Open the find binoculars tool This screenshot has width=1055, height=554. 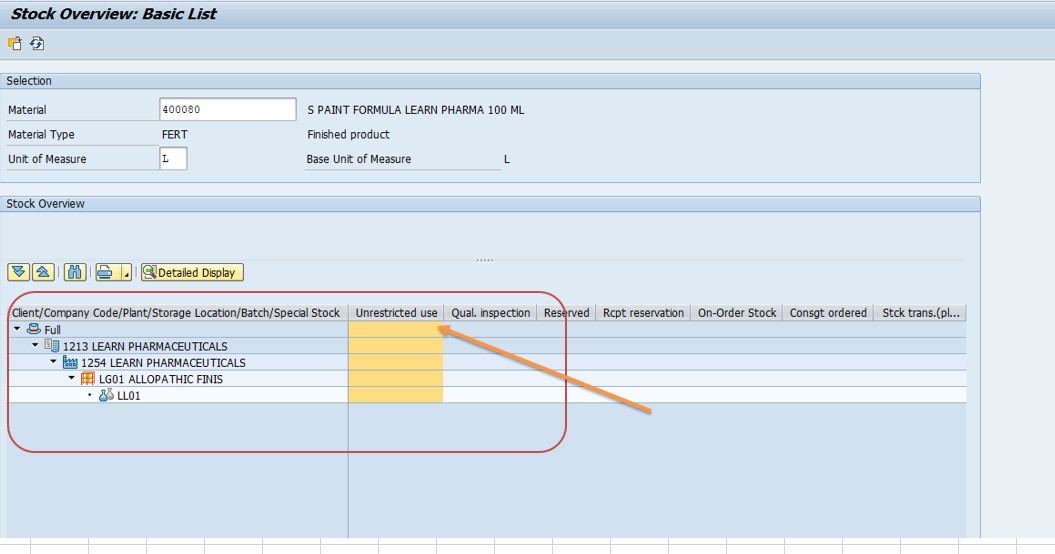pos(75,272)
